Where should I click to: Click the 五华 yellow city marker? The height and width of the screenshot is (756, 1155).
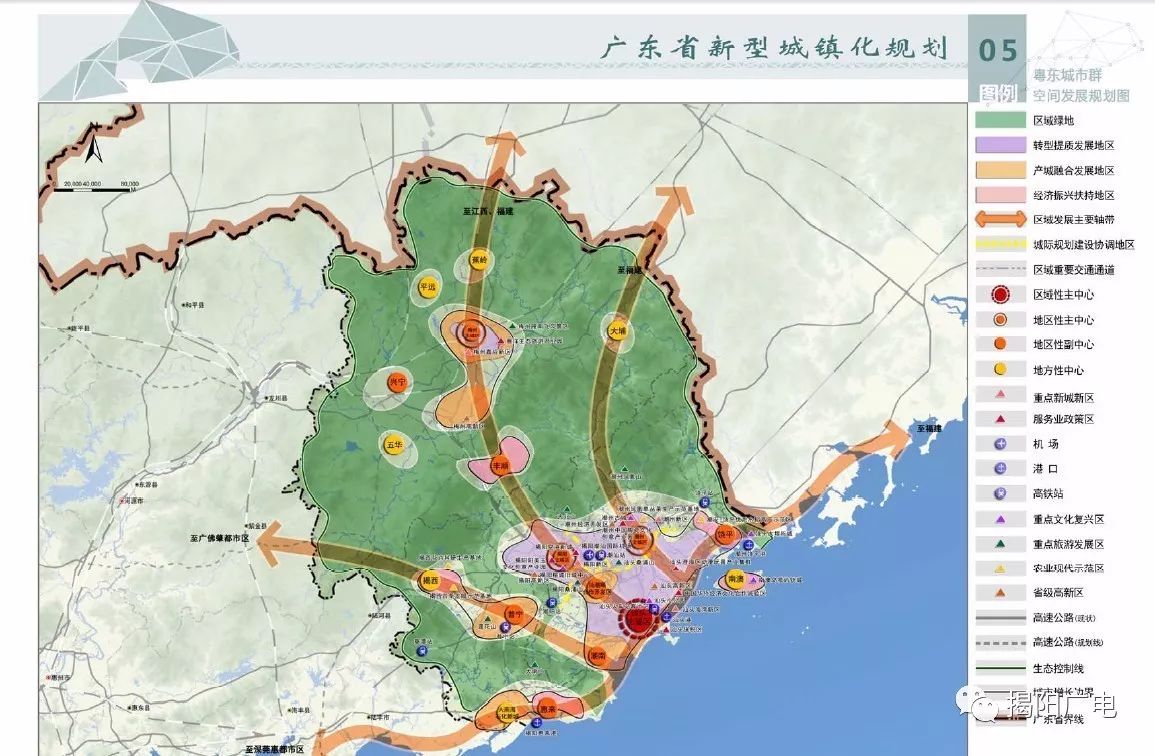pyautogui.click(x=394, y=445)
